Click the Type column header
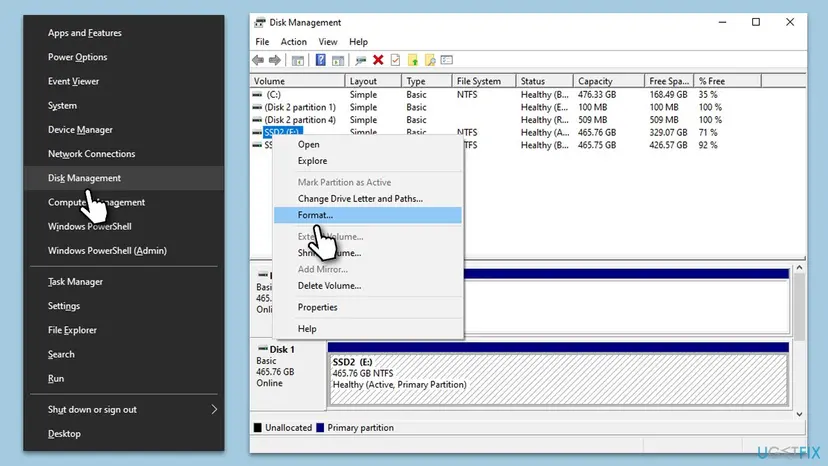This screenshot has width=828, height=466. pos(427,81)
